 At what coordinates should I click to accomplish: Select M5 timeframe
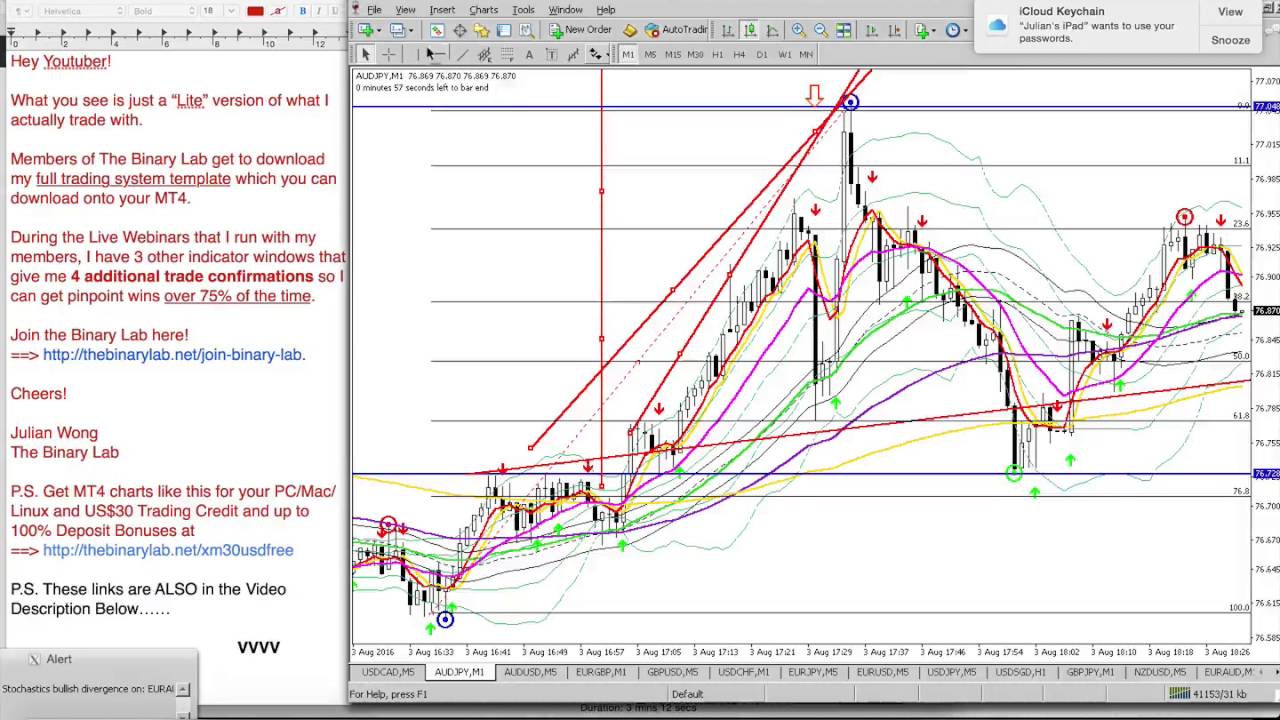pos(650,54)
